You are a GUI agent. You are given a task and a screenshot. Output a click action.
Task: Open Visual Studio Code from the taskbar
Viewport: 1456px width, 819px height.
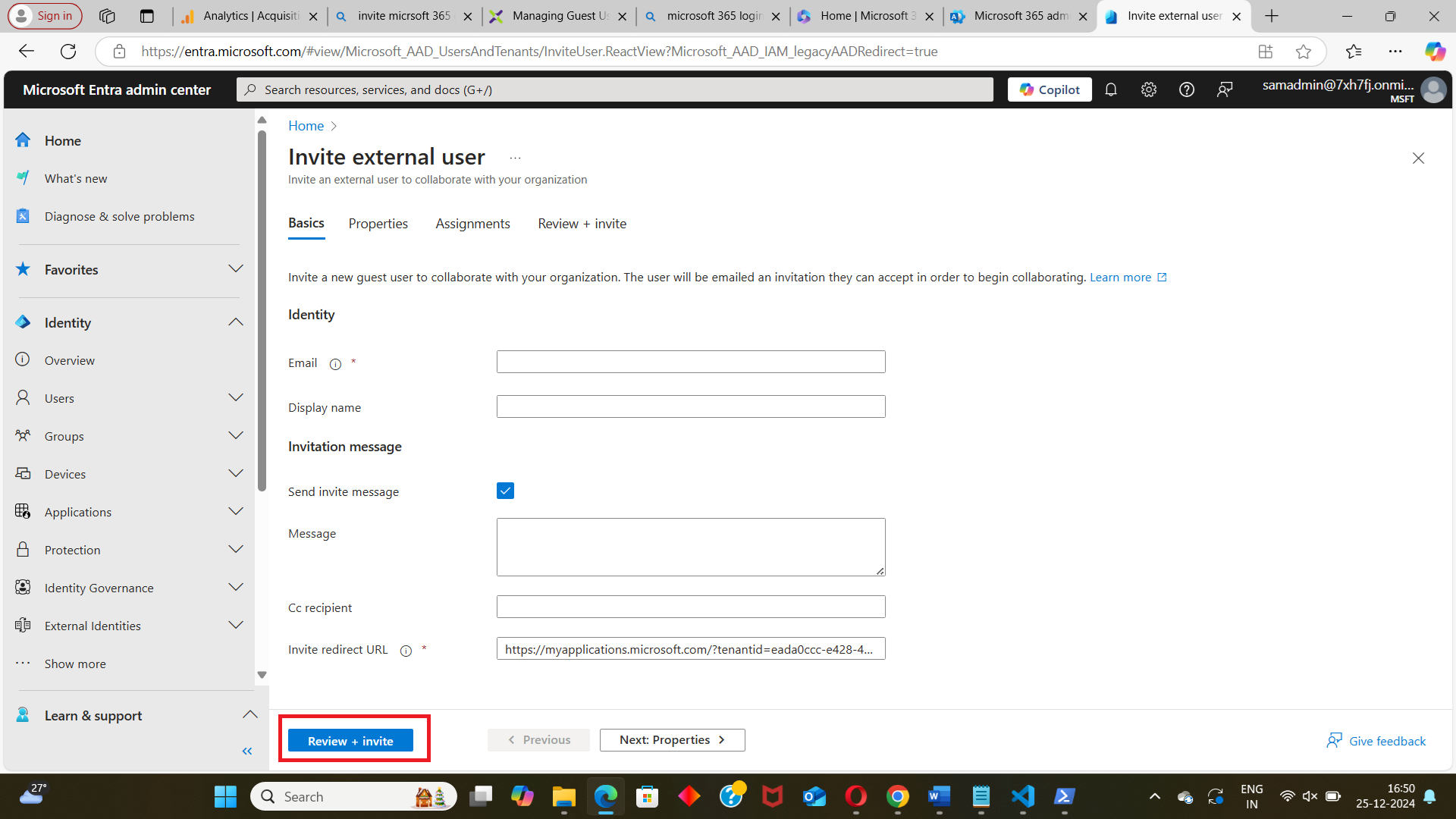tap(1022, 796)
